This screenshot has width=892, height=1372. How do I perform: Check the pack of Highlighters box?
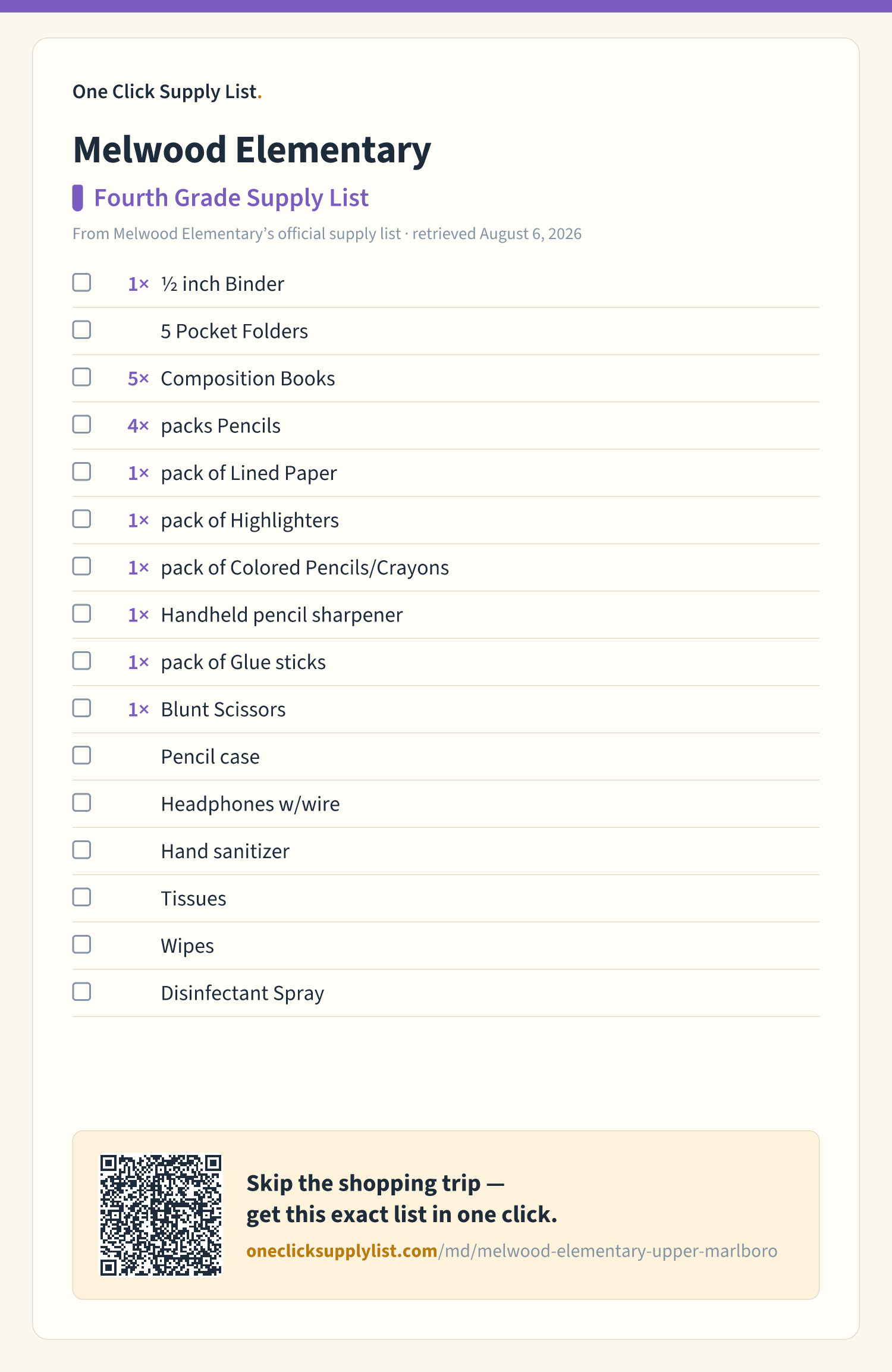pyautogui.click(x=81, y=519)
